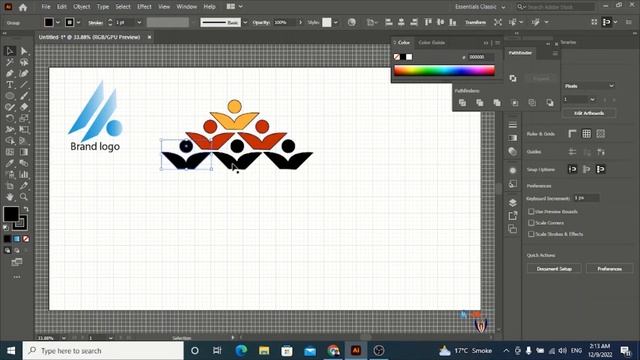
Task: Open Recolor Artwork wheel in control bar
Action: (x=351, y=22)
